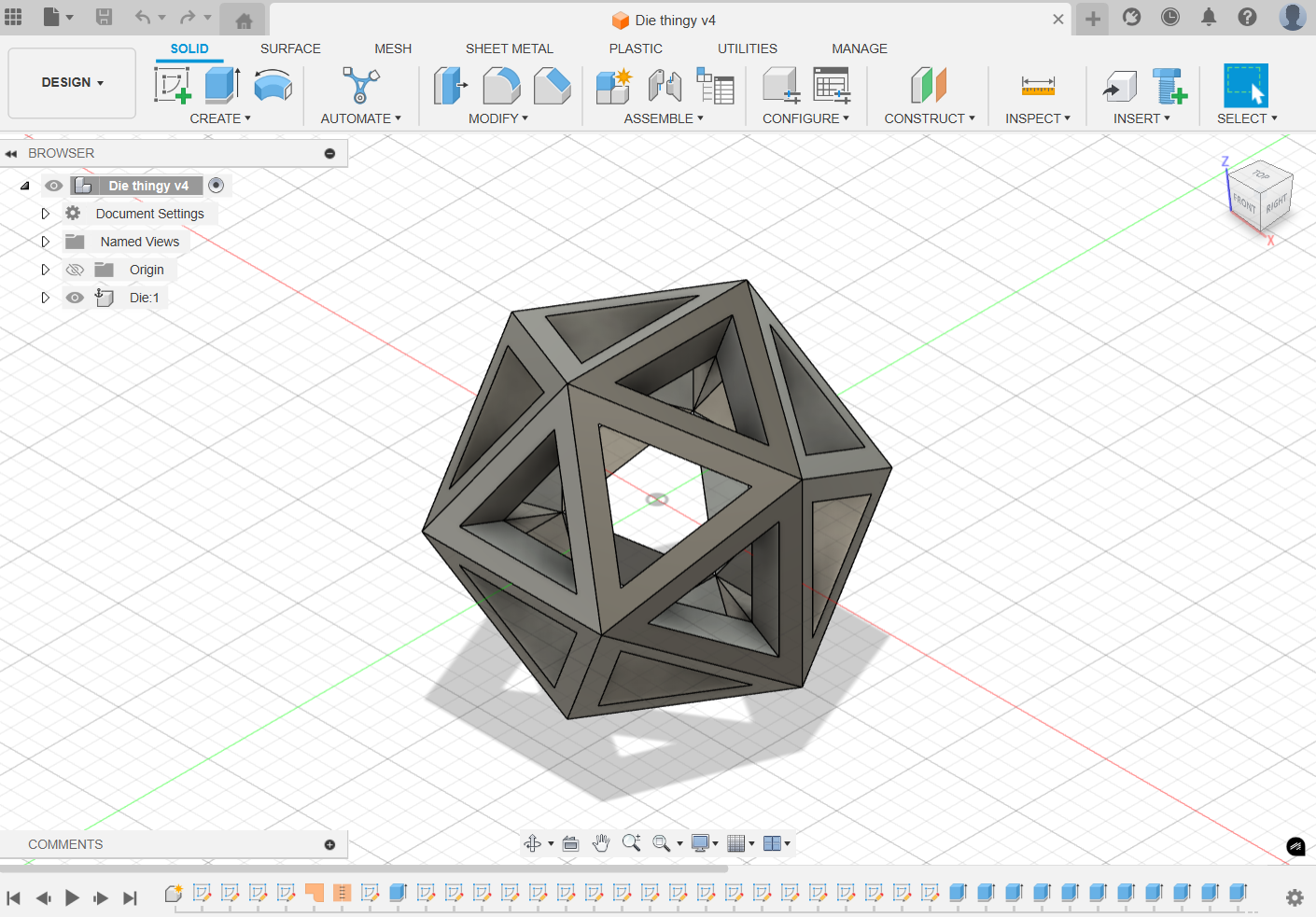The width and height of the screenshot is (1316, 917).
Task: Select the Press Pull tool
Action: [x=450, y=86]
